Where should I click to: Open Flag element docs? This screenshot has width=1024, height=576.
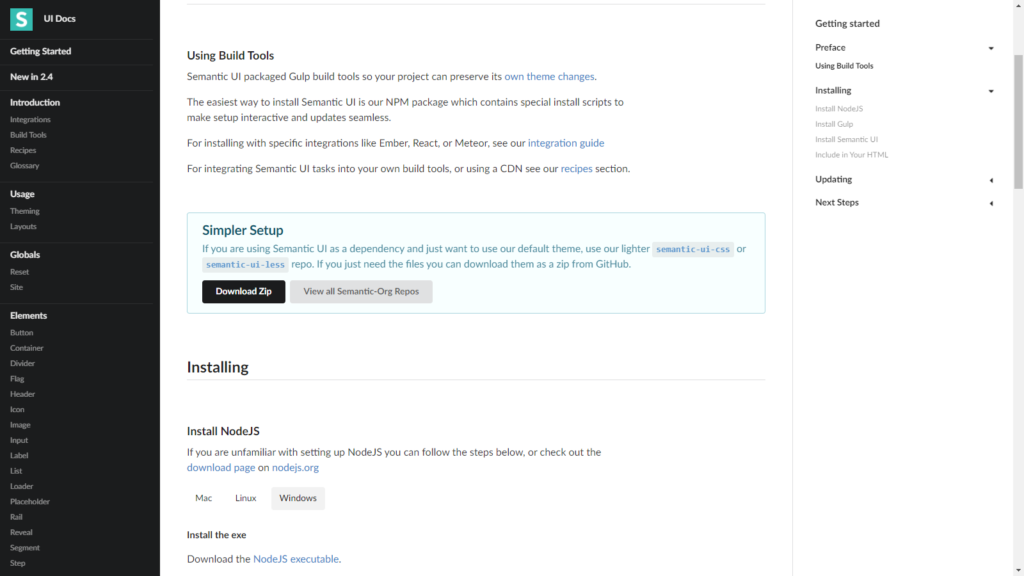tap(17, 379)
